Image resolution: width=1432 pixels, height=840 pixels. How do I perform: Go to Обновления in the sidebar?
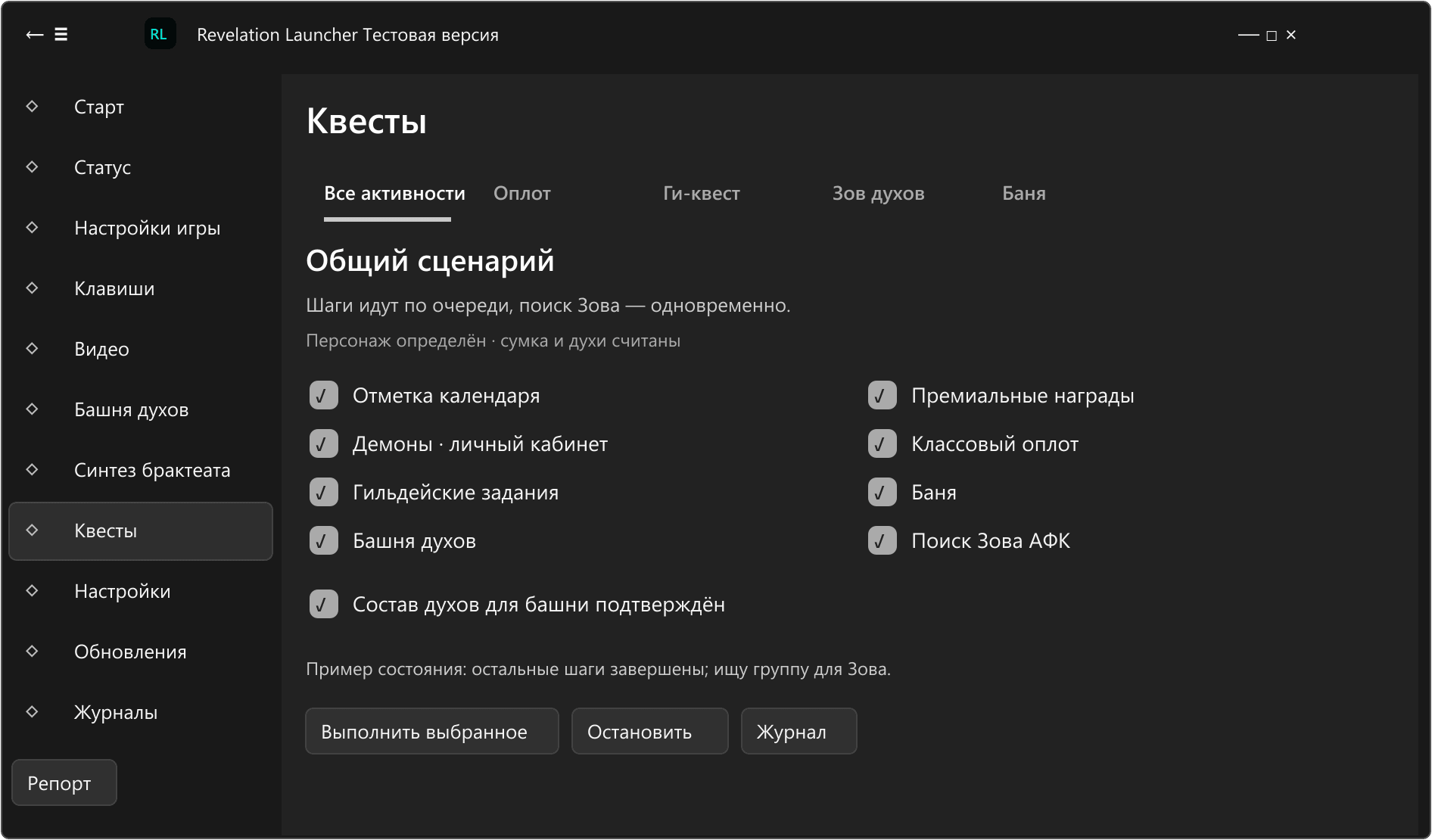(x=141, y=652)
